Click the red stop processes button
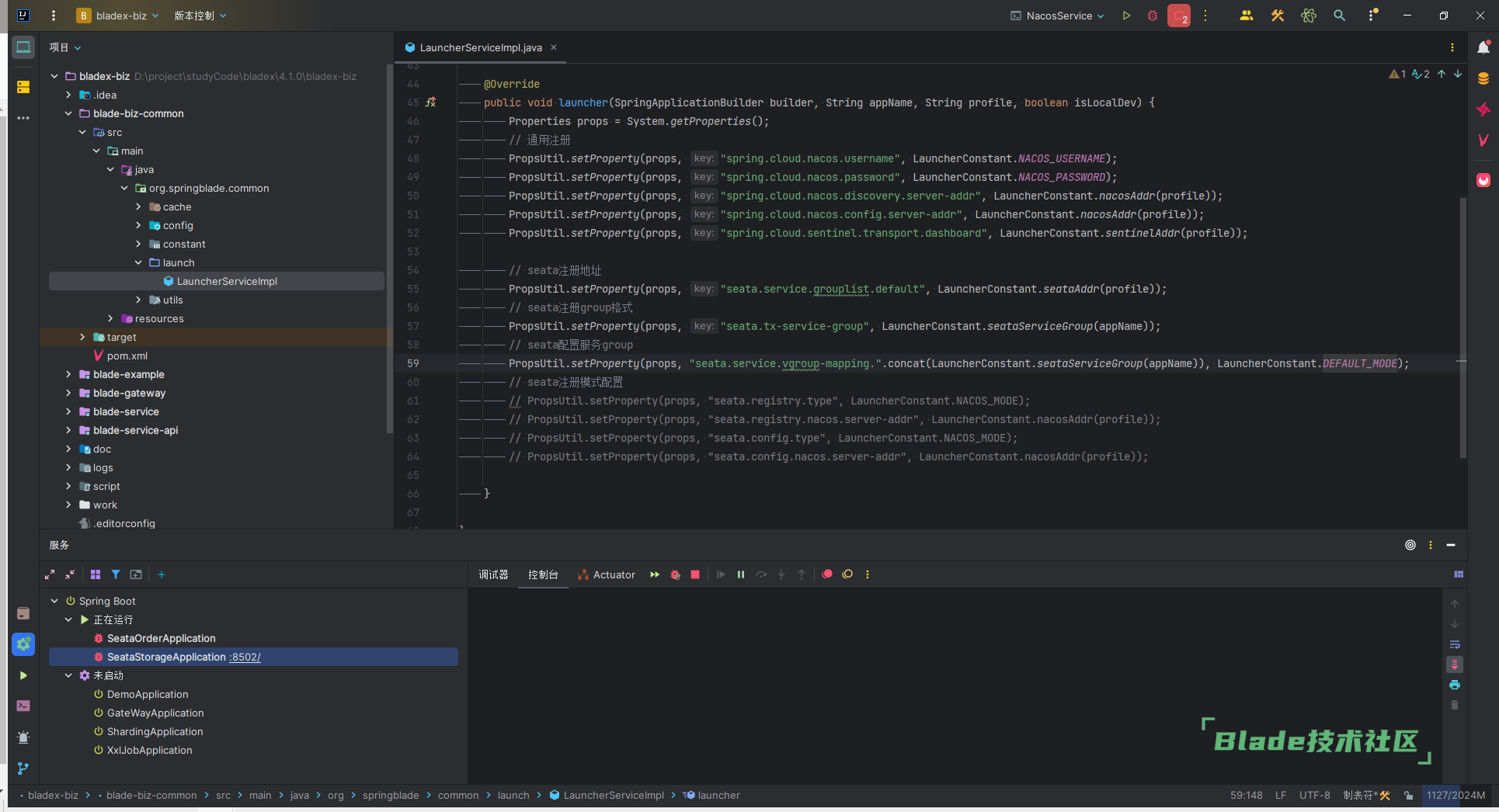Image resolution: width=1499 pixels, height=812 pixels. 1179,16
